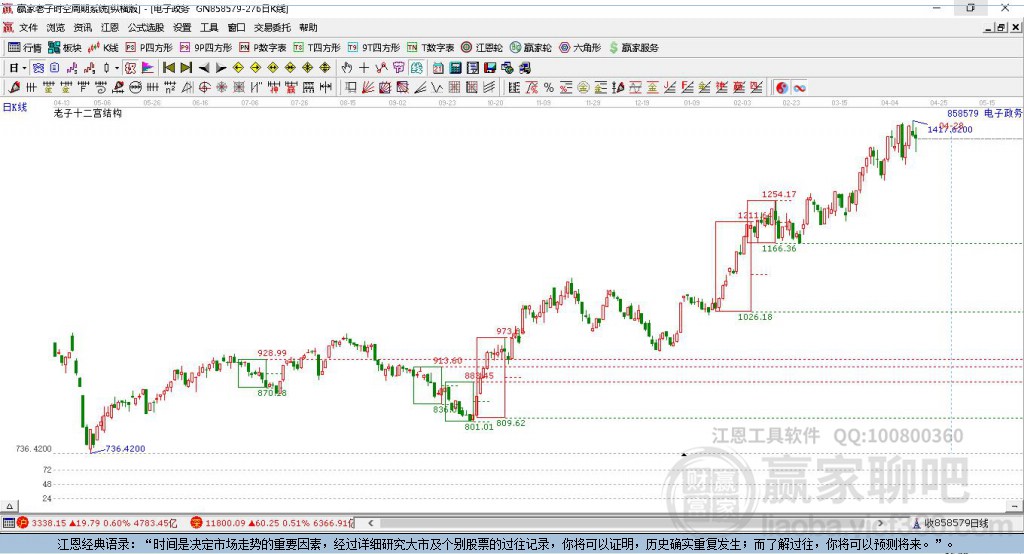Image resolution: width=1024 pixels, height=554 pixels.
Task: Click the 收858579日线 status bar entry
Action: 952,523
